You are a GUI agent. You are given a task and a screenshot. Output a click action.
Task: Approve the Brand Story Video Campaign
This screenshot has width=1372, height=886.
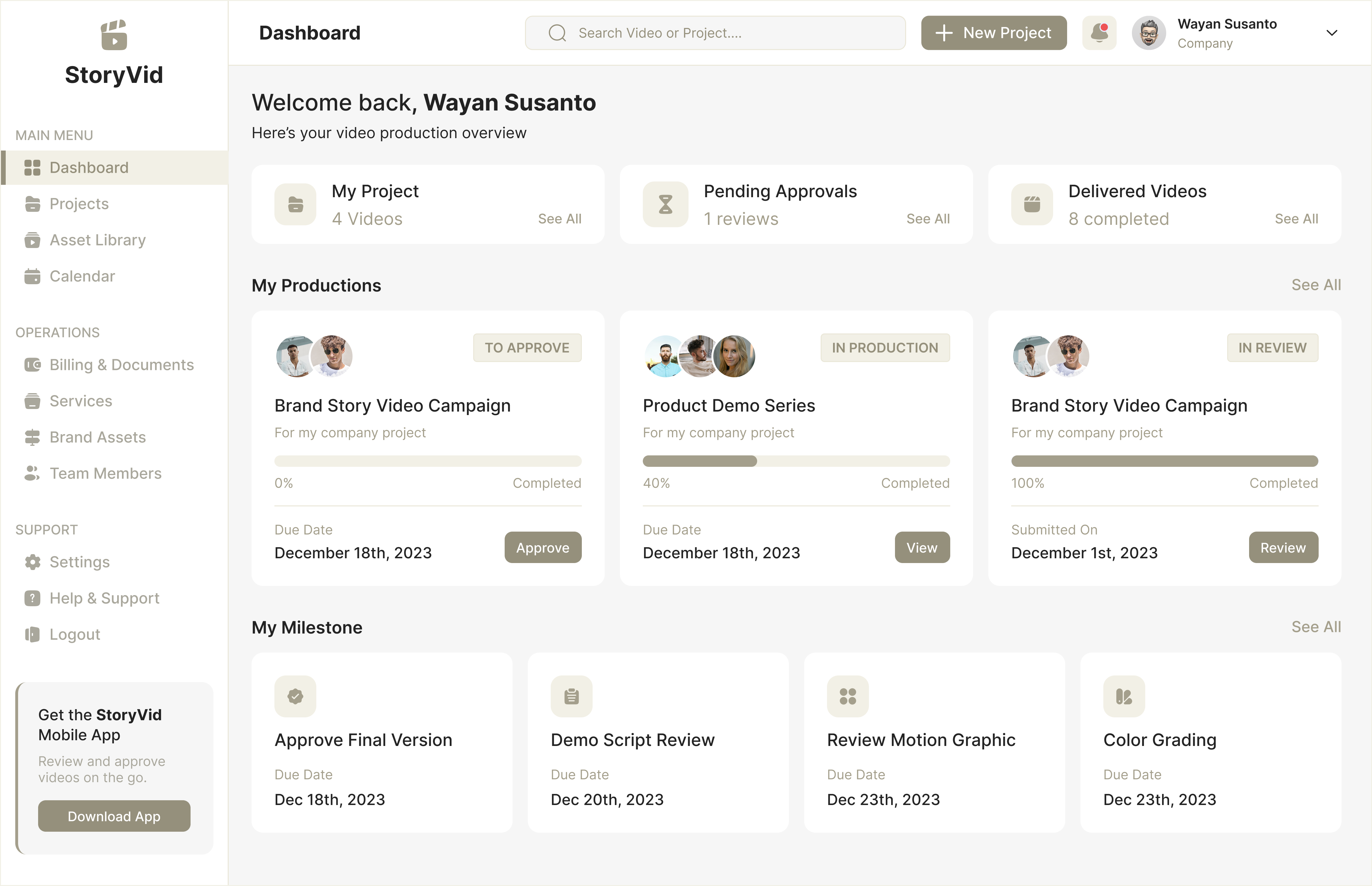(542, 547)
